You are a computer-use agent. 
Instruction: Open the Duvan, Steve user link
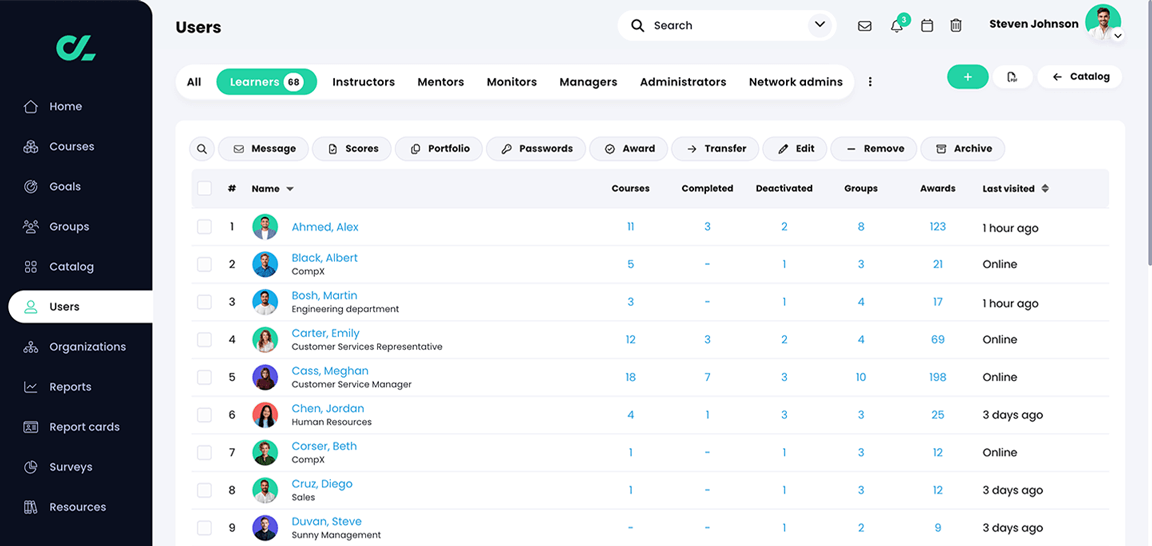[x=326, y=522]
